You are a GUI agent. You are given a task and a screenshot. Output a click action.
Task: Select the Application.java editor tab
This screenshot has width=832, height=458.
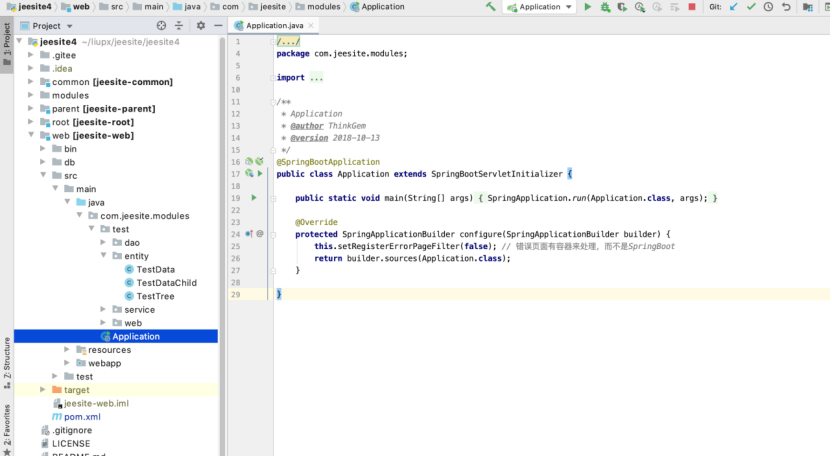click(274, 25)
